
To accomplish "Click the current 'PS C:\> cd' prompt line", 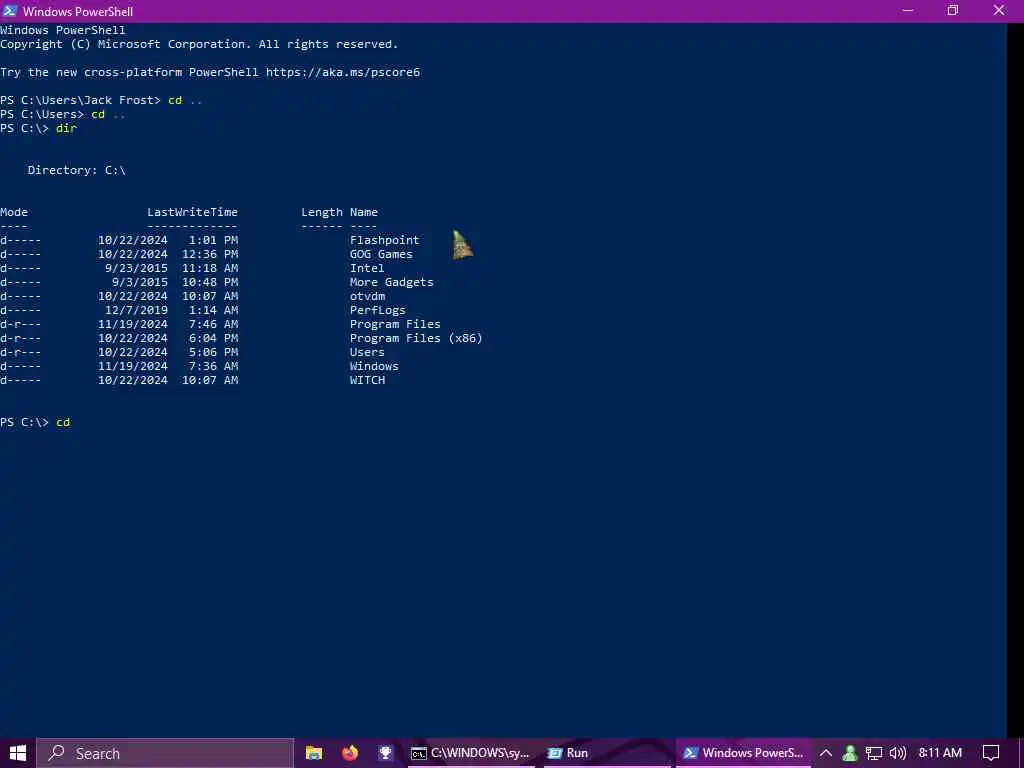I will pos(35,423).
